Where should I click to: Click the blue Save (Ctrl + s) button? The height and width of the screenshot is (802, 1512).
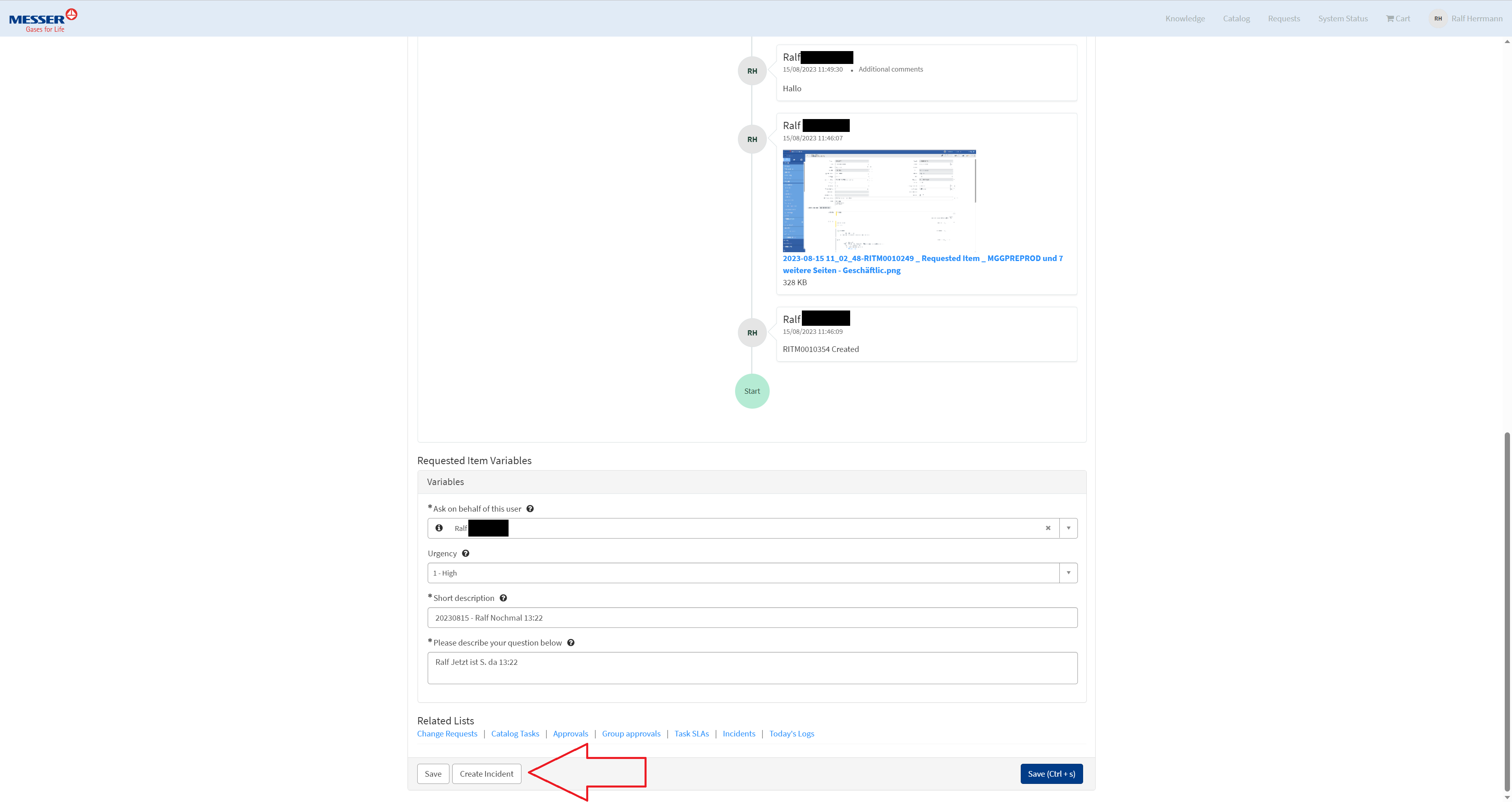1051,773
